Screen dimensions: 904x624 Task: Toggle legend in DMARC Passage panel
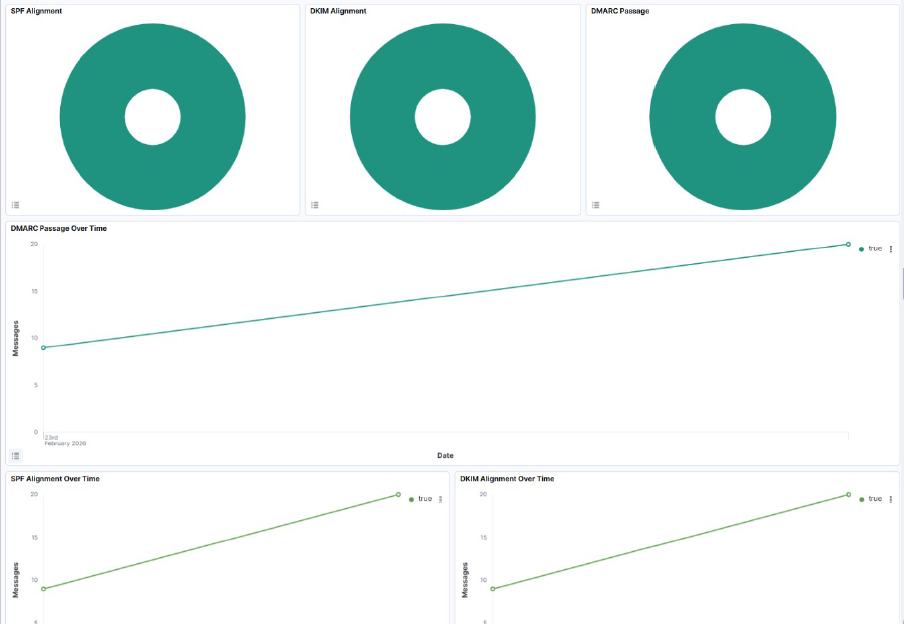tap(596, 205)
